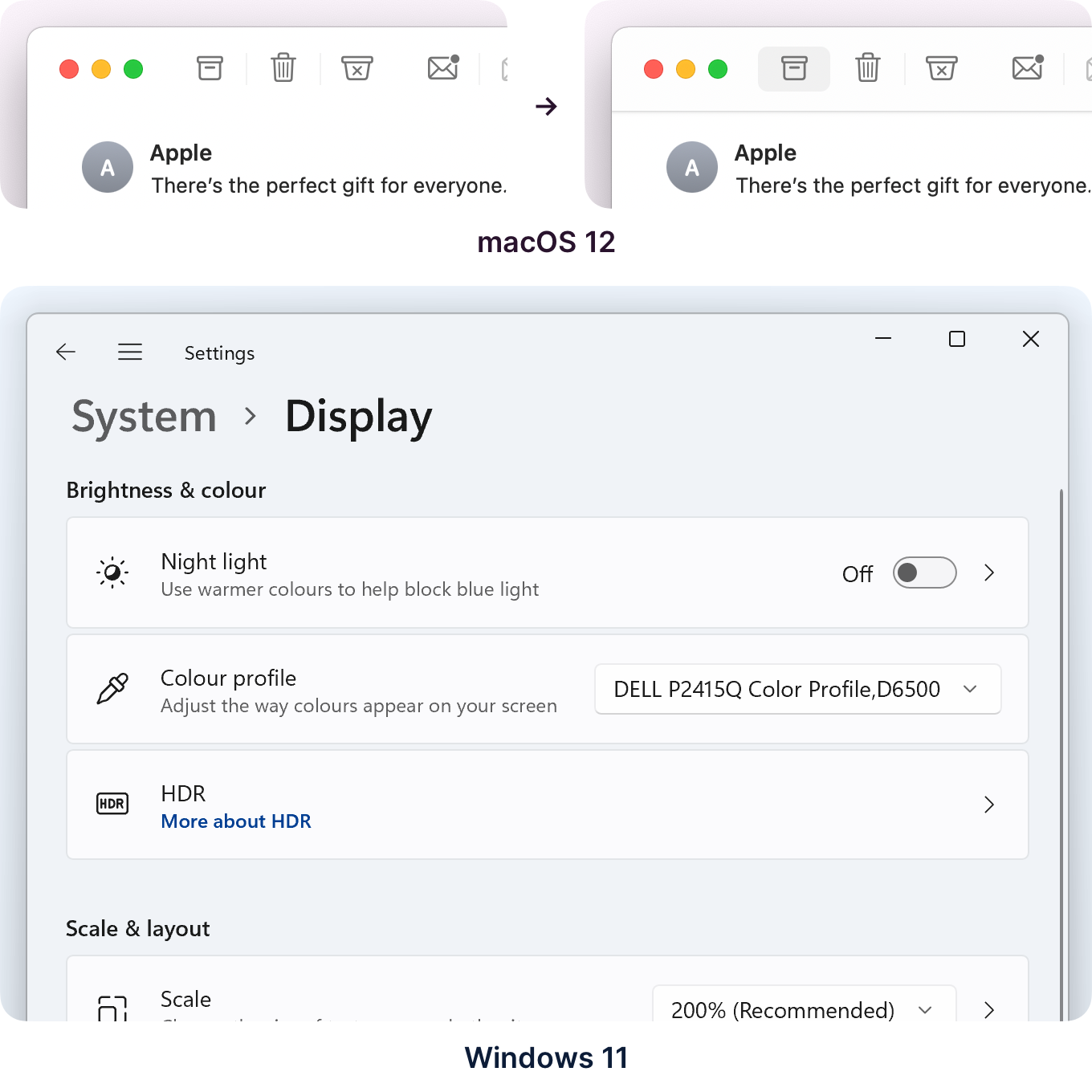Screen dimensions: 1092x1092
Task: Click green zoom light in right Mail window
Action: [x=718, y=69]
